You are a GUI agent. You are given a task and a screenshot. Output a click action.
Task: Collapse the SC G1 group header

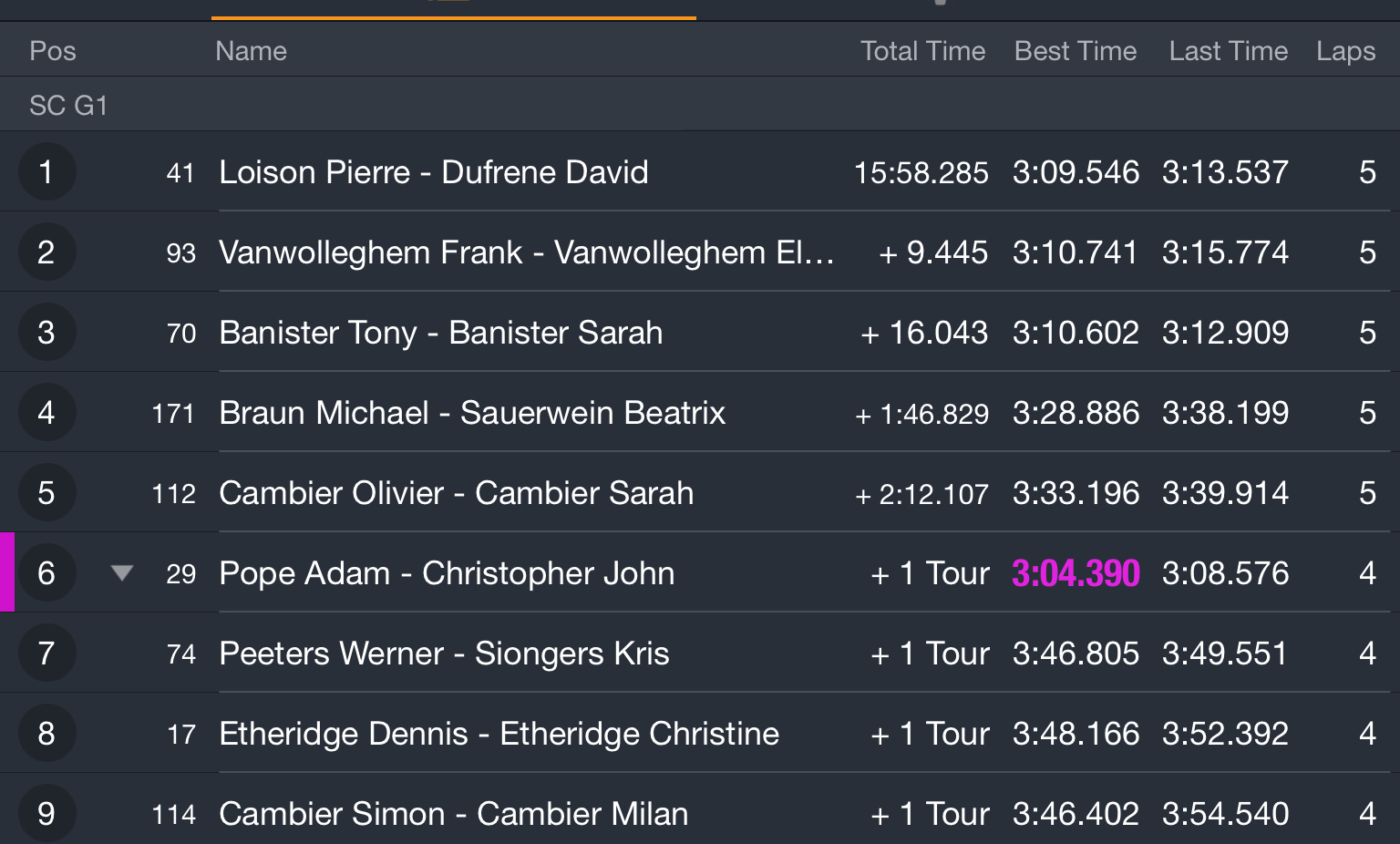pyautogui.click(x=700, y=105)
